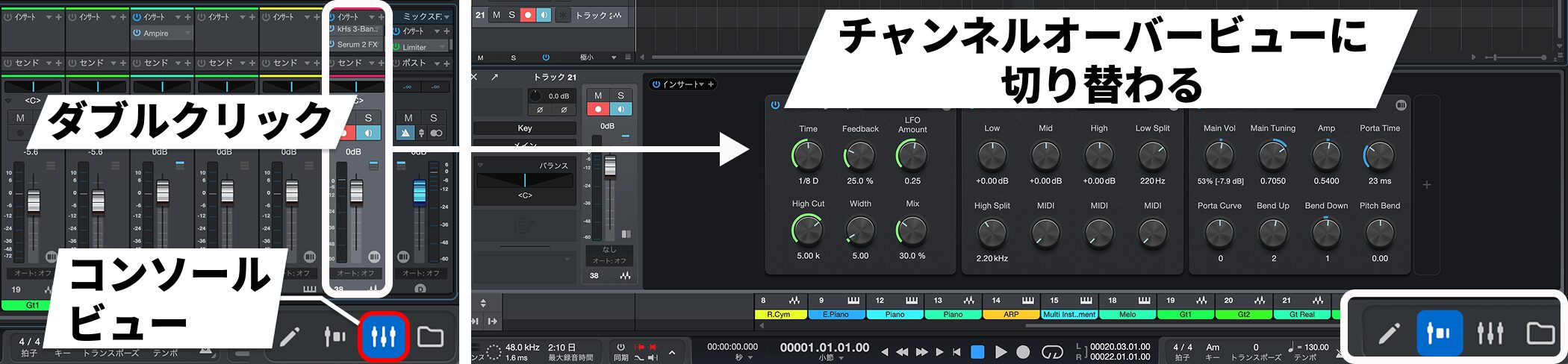Click the blue Channel Overview icon
Image resolution: width=1568 pixels, height=364 pixels.
click(x=1439, y=333)
